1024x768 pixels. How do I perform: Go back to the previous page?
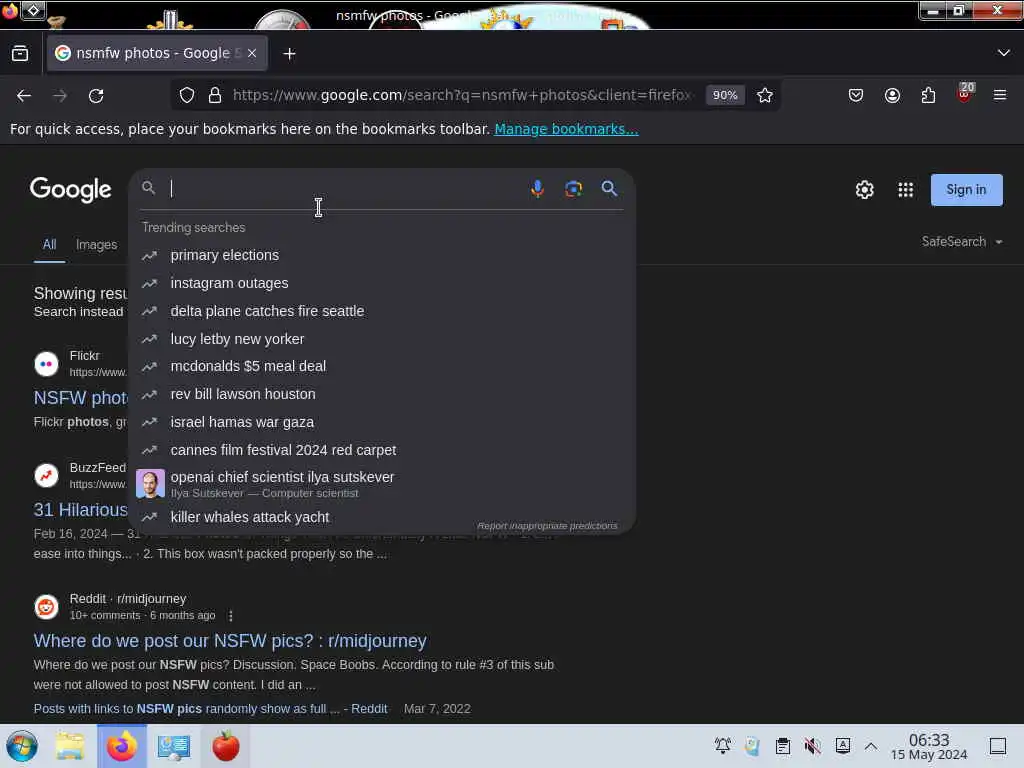pos(24,95)
